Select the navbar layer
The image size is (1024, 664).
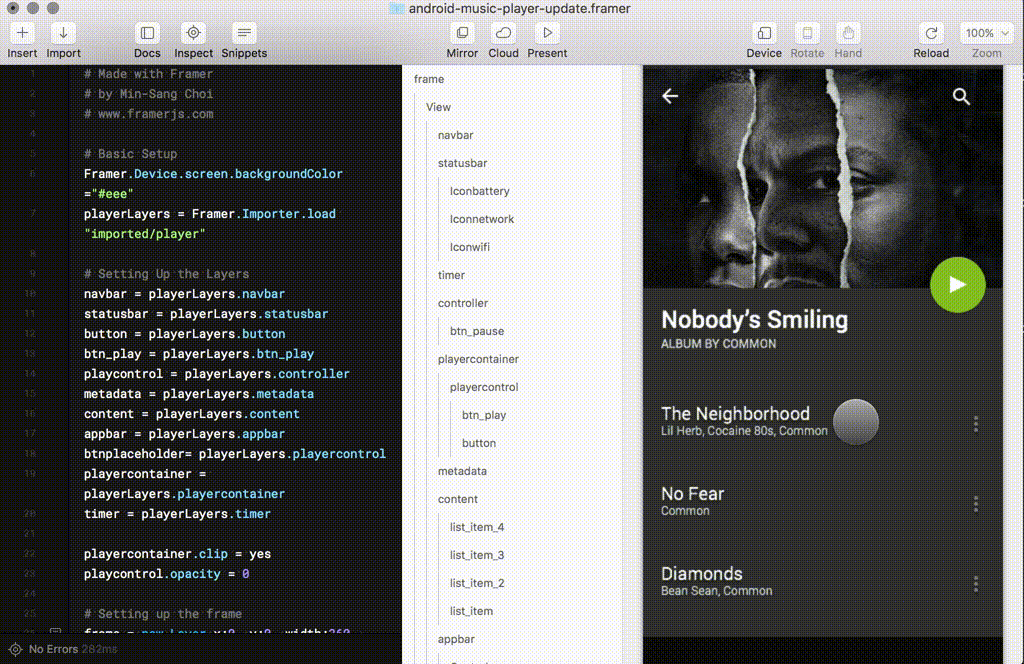pos(455,135)
